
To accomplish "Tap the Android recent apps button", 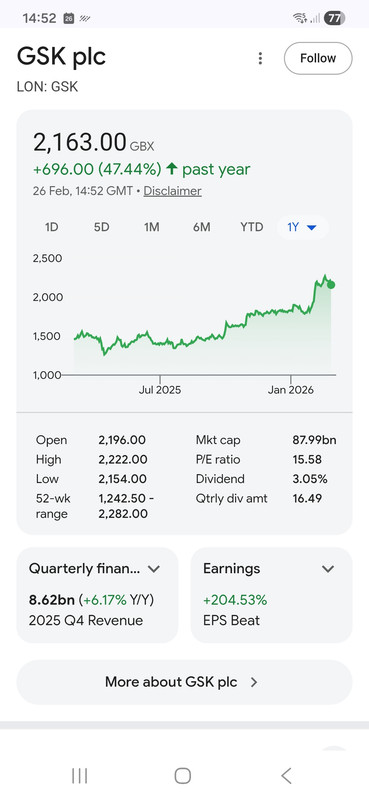I will tap(80, 776).
